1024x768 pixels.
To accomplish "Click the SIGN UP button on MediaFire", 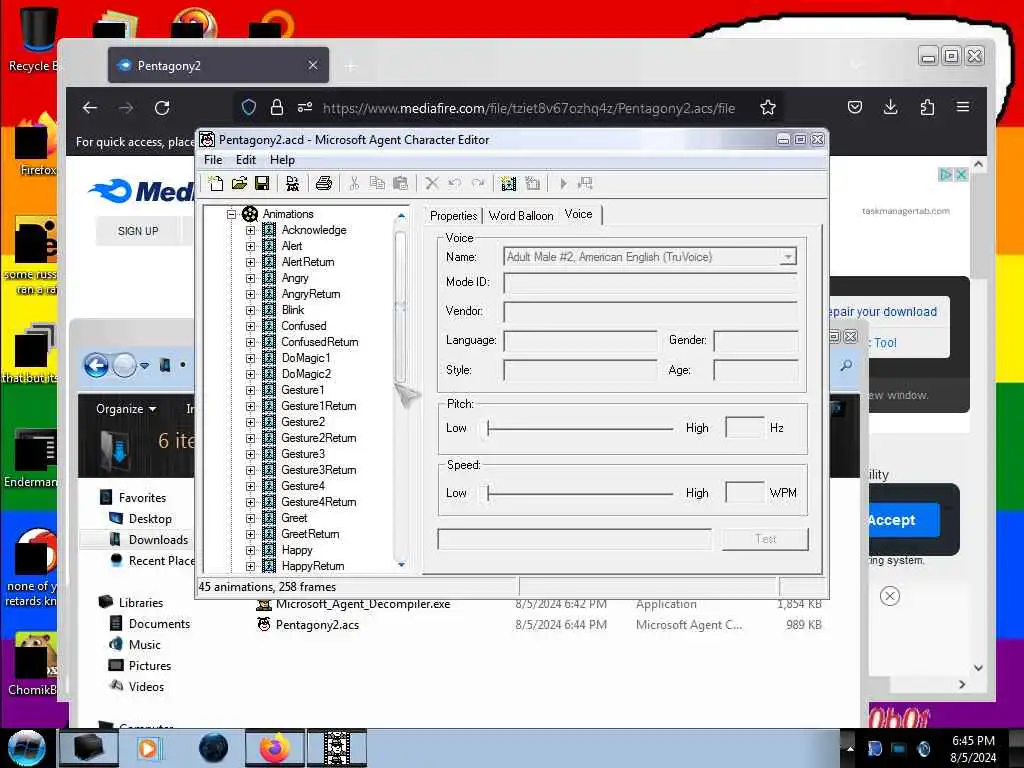I will pos(138,231).
